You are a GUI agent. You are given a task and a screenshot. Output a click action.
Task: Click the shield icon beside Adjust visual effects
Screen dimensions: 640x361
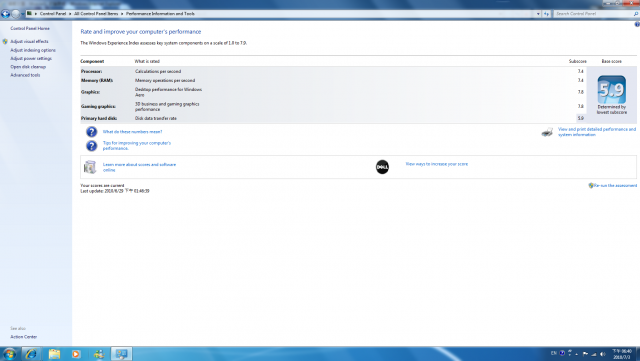(x=5, y=41)
